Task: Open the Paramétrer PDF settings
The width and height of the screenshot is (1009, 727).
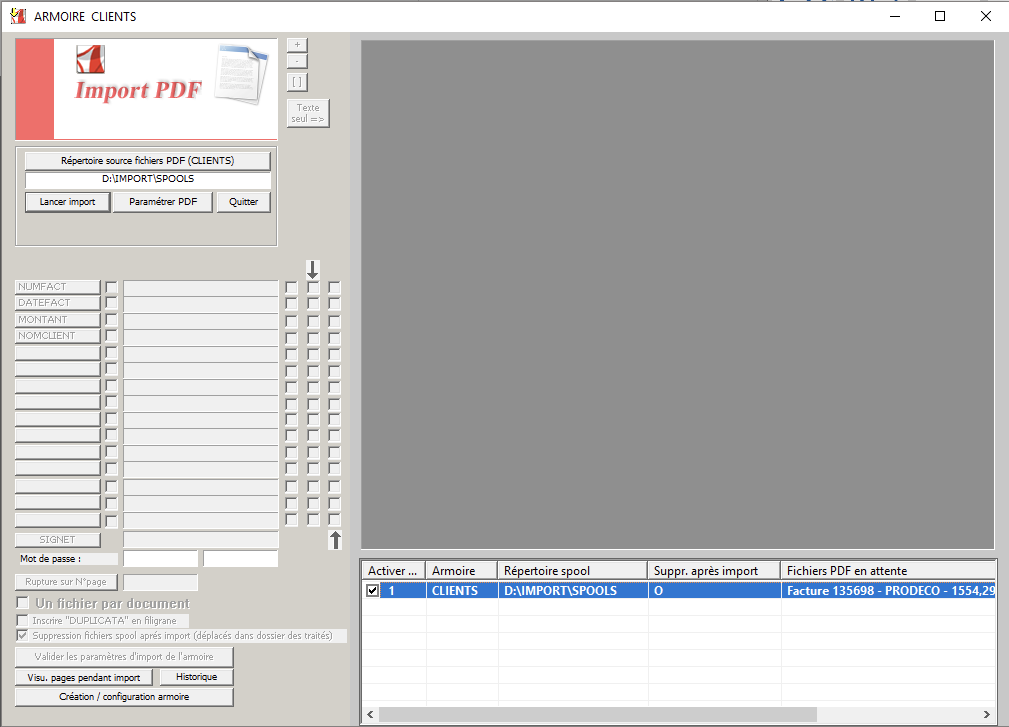Action: [x=163, y=202]
